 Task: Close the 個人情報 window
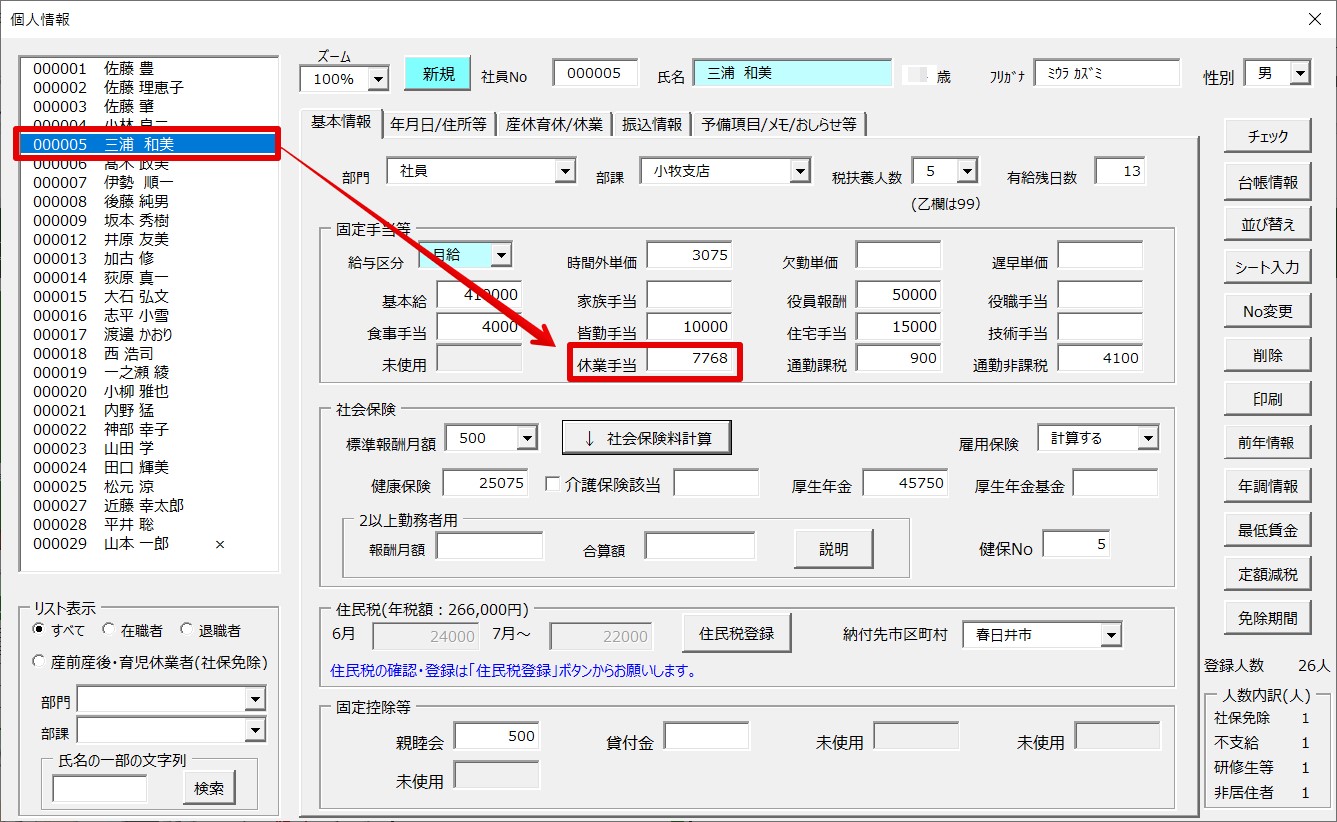[x=1314, y=19]
